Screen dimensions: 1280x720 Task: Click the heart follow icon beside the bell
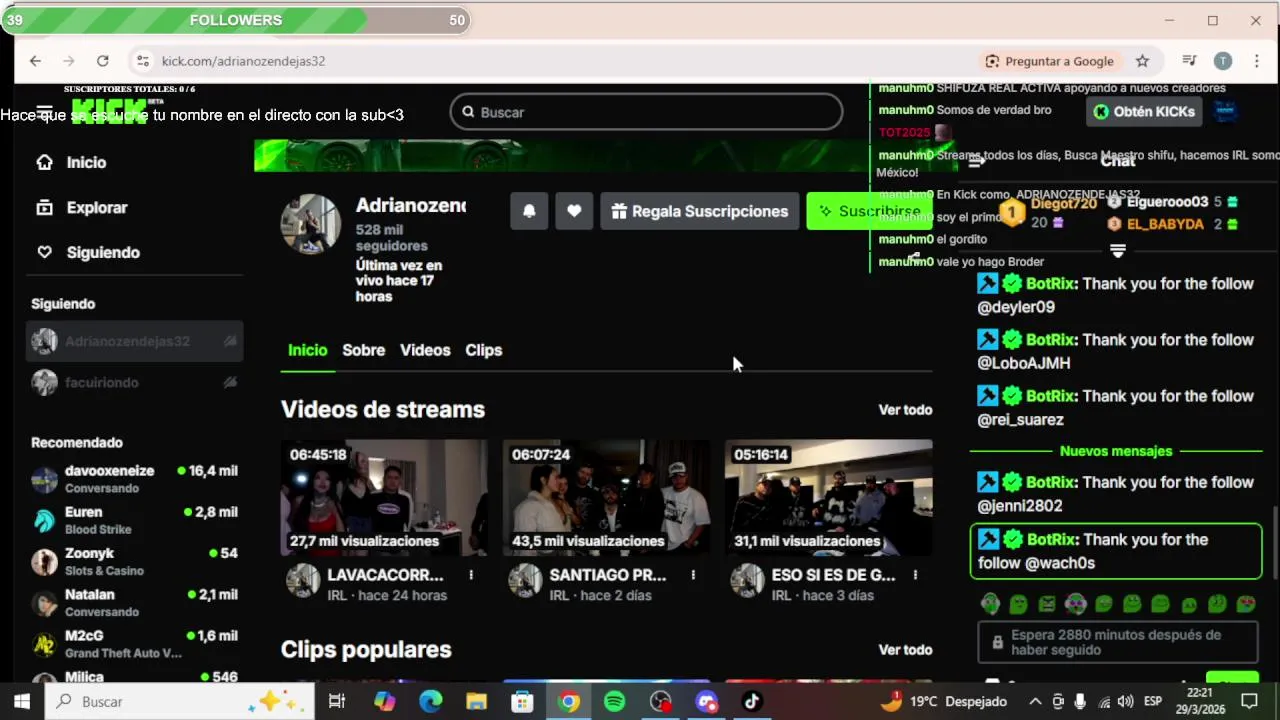pyautogui.click(x=574, y=211)
